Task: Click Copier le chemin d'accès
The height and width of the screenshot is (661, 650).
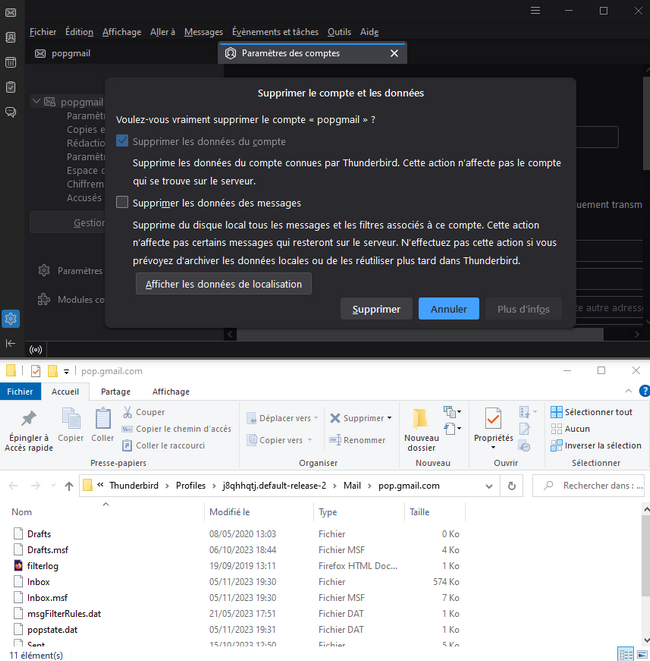Action: click(176, 429)
